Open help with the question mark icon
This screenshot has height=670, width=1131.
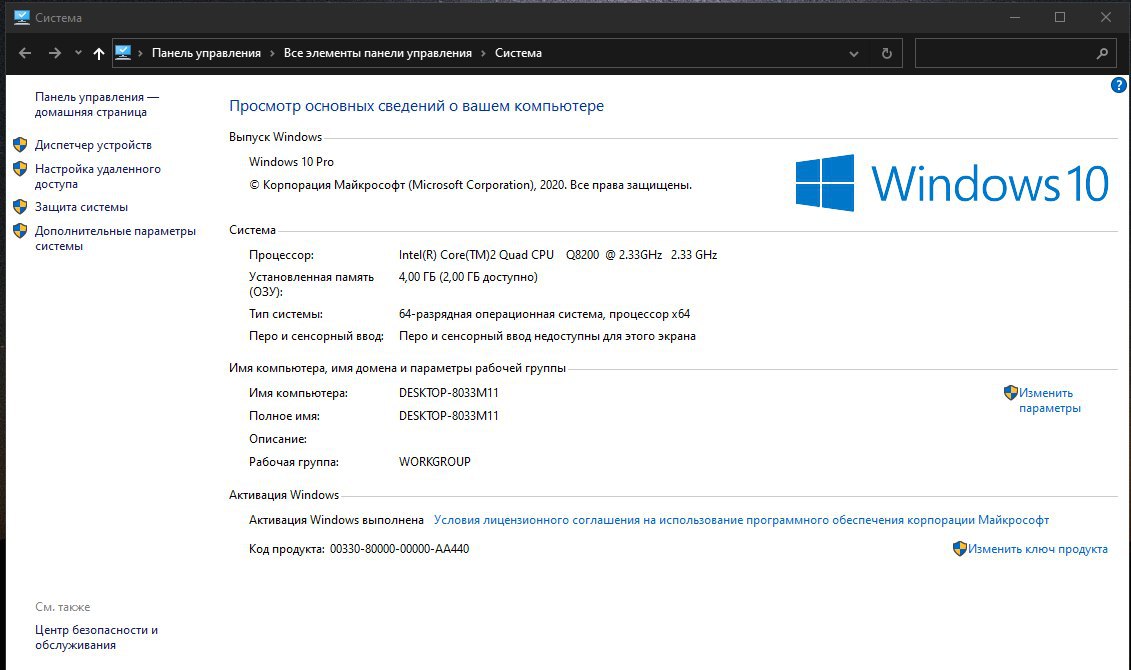pos(1118,85)
